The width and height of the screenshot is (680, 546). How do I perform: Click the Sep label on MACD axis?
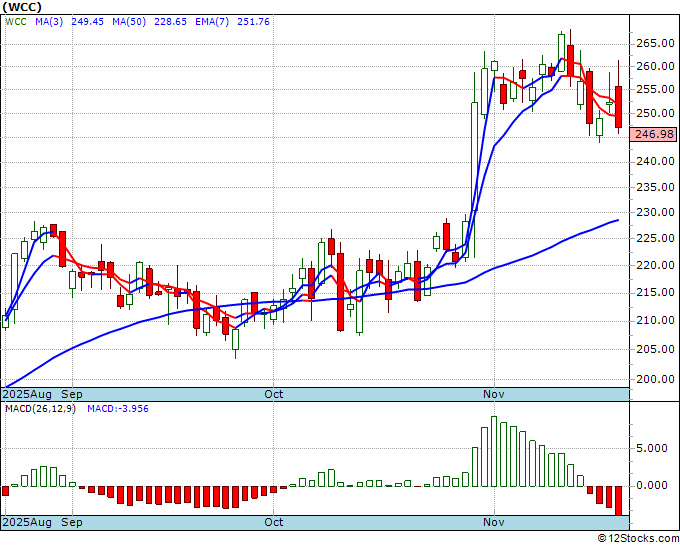(x=72, y=522)
